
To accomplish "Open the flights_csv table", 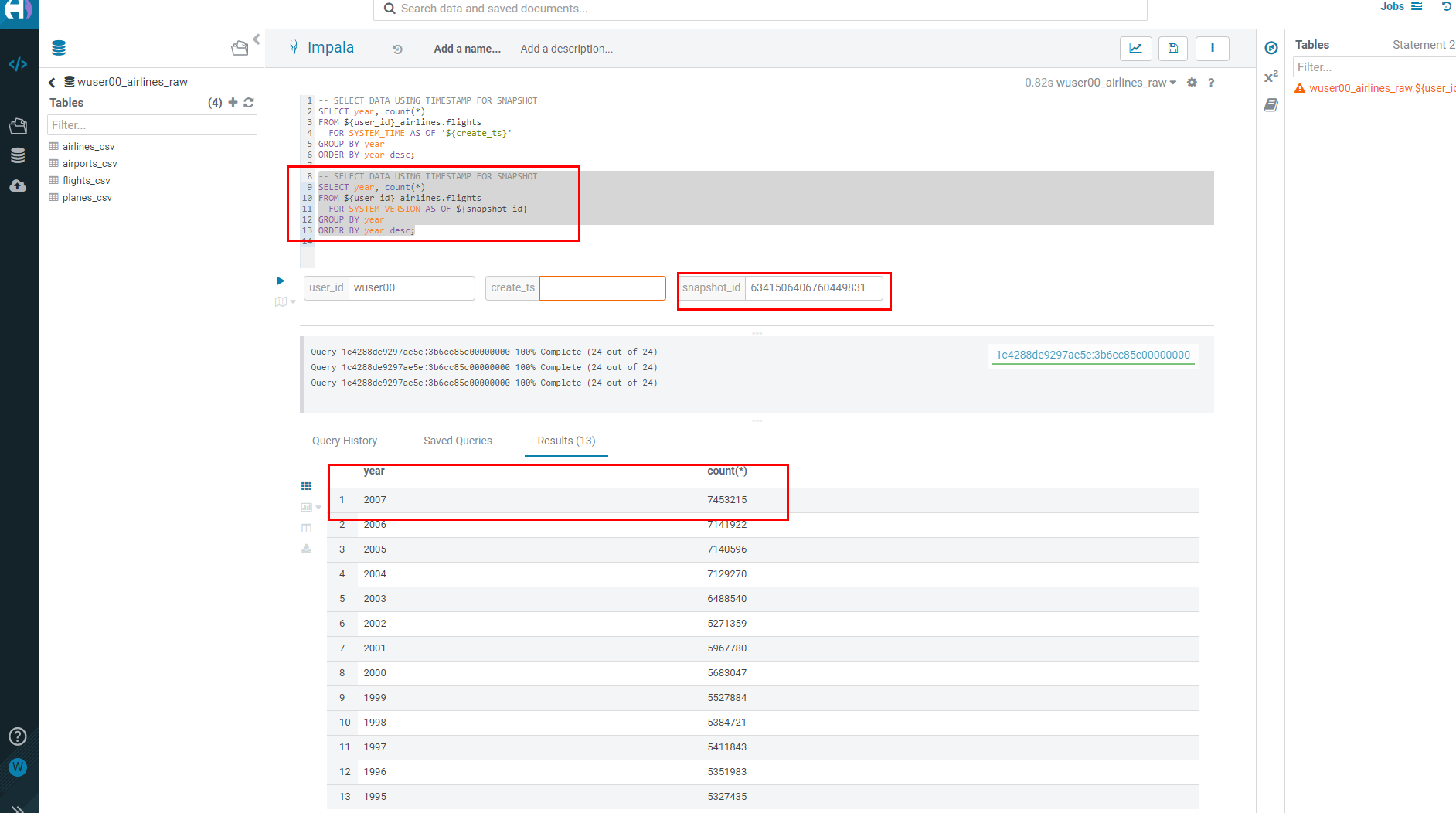I will click(86, 181).
